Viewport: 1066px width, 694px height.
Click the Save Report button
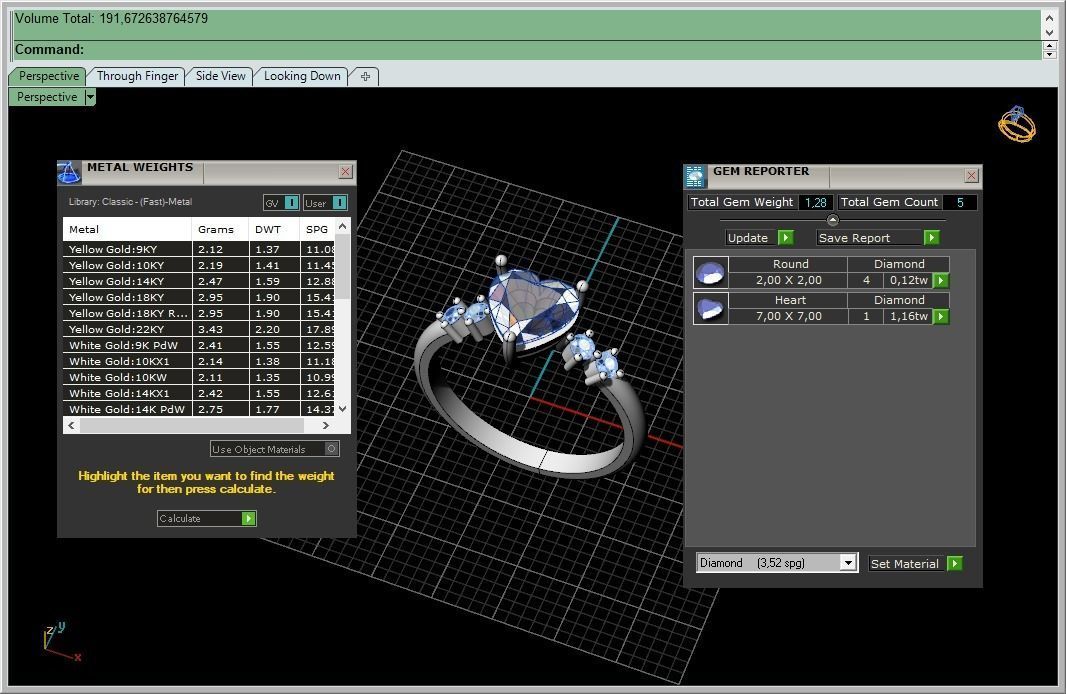click(x=878, y=238)
